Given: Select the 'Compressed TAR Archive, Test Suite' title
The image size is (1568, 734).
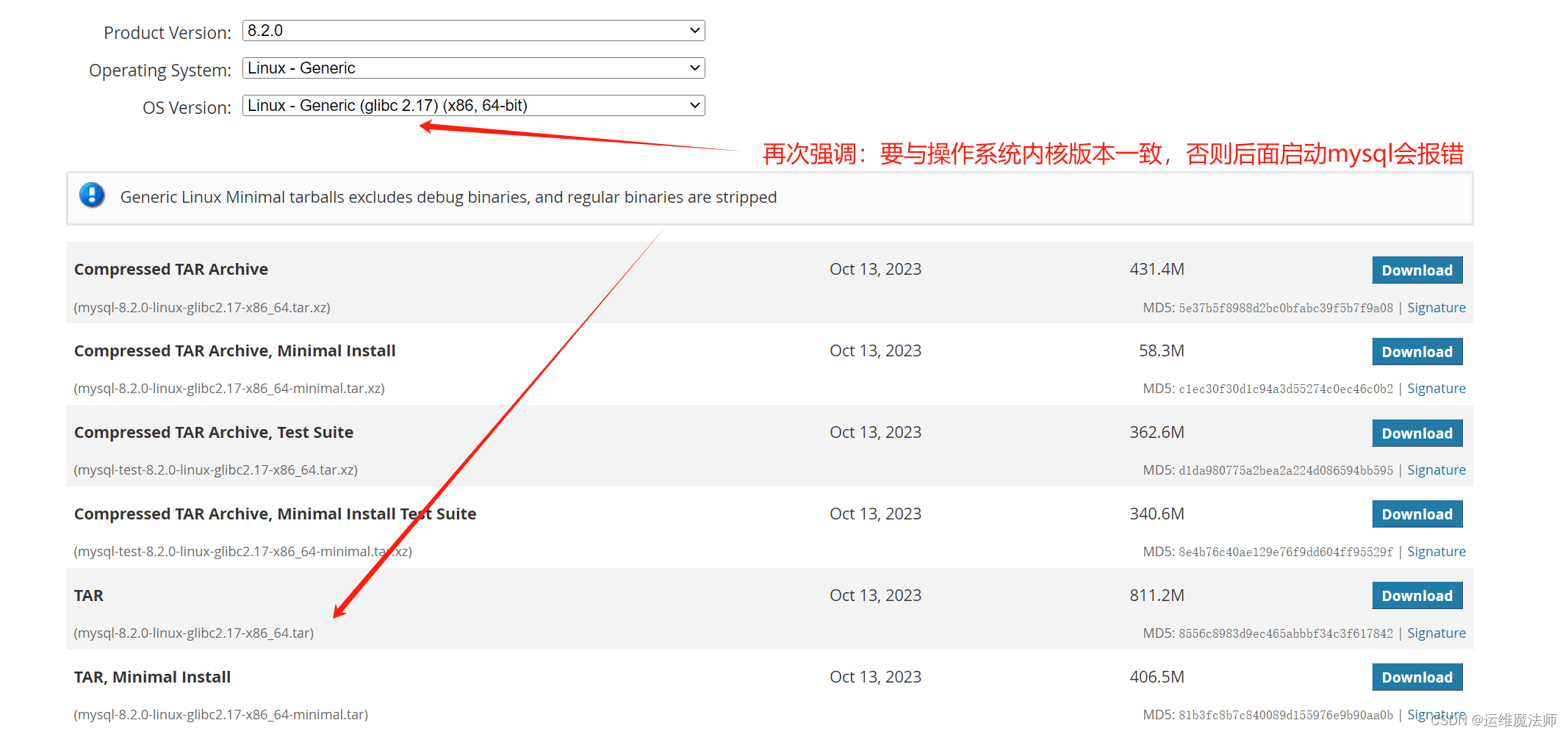Looking at the screenshot, I should point(214,433).
